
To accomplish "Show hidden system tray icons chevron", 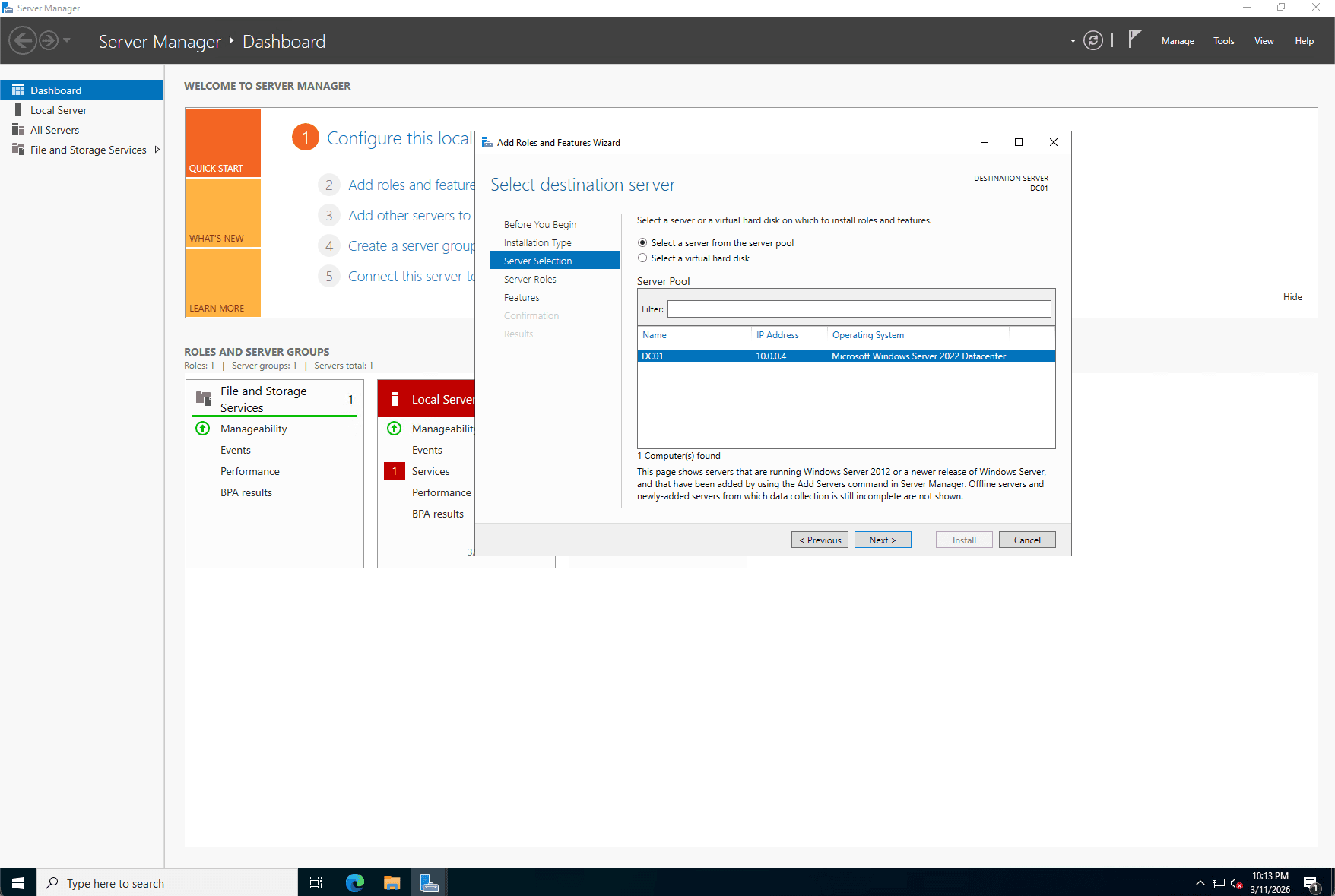I will (1200, 883).
